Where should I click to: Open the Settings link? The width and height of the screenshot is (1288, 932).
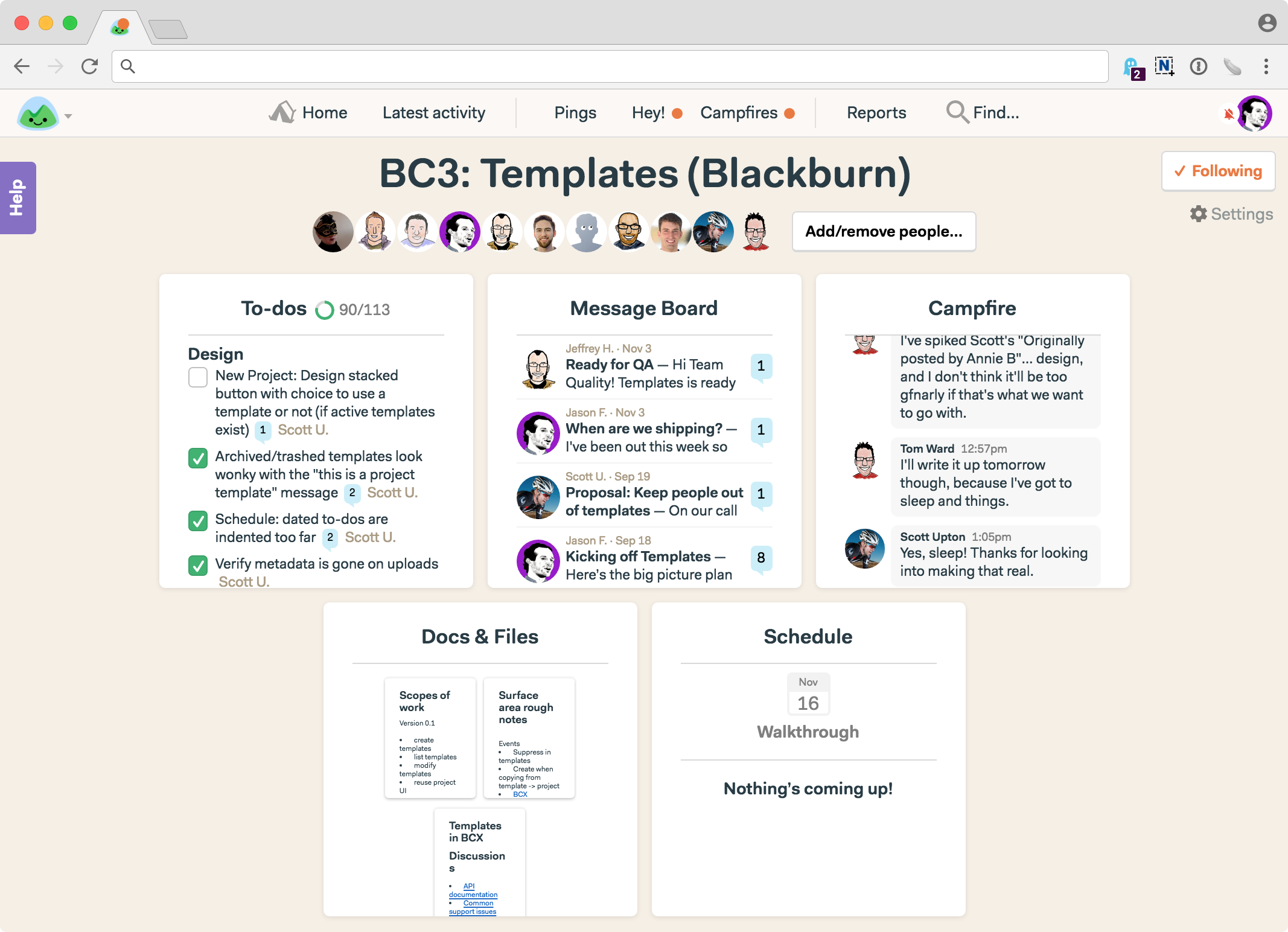(x=1231, y=214)
